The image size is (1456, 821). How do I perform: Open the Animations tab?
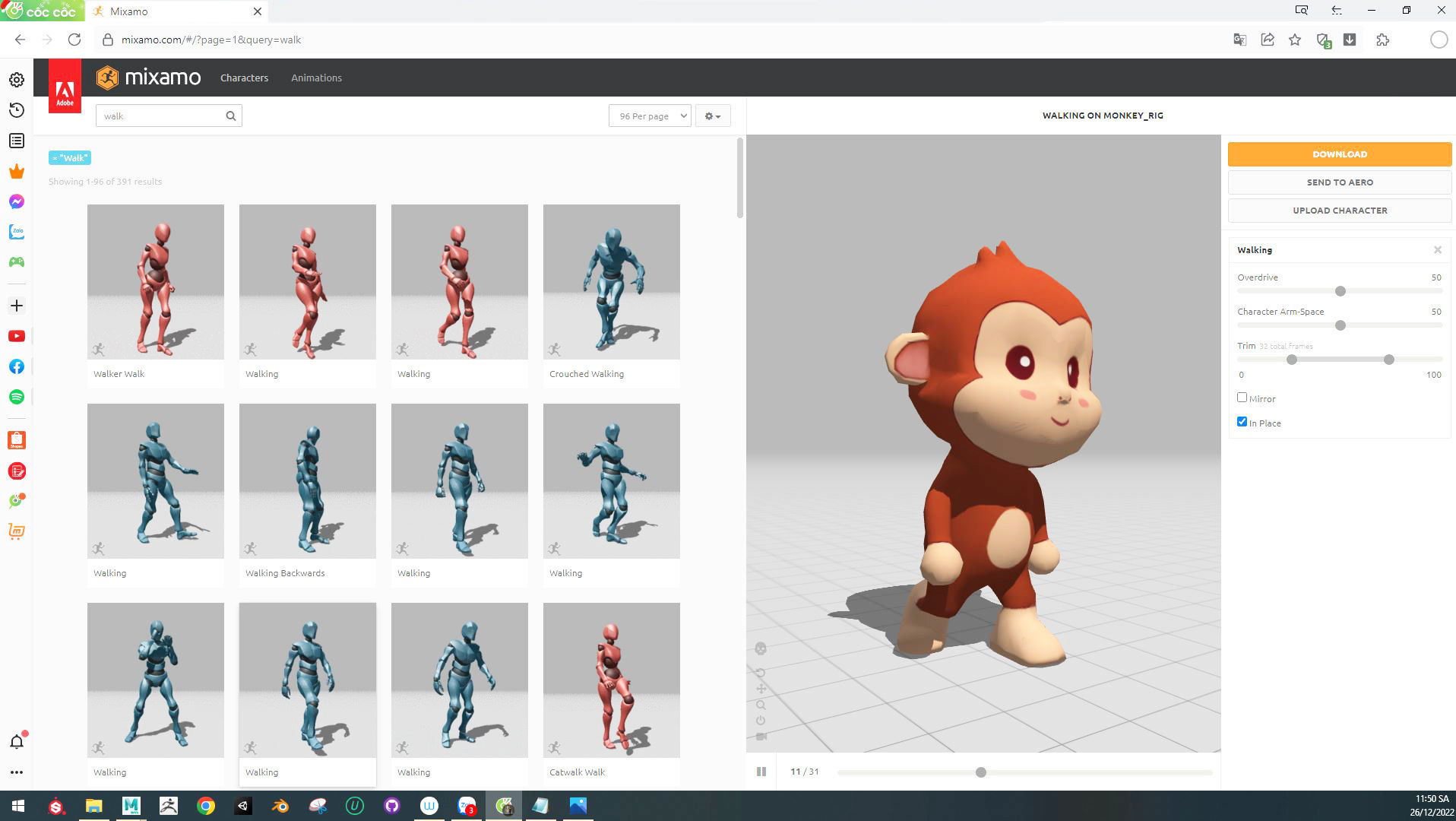(316, 78)
